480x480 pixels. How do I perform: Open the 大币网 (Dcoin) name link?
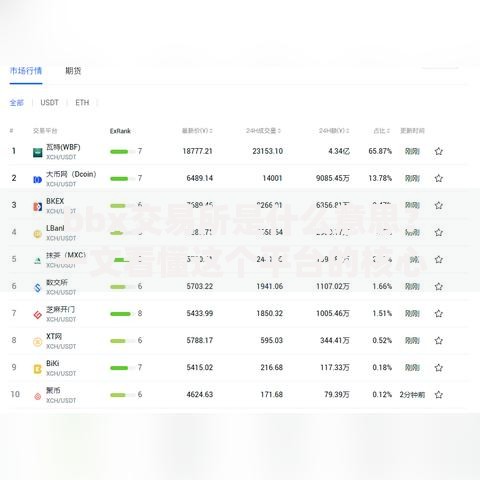pos(71,174)
